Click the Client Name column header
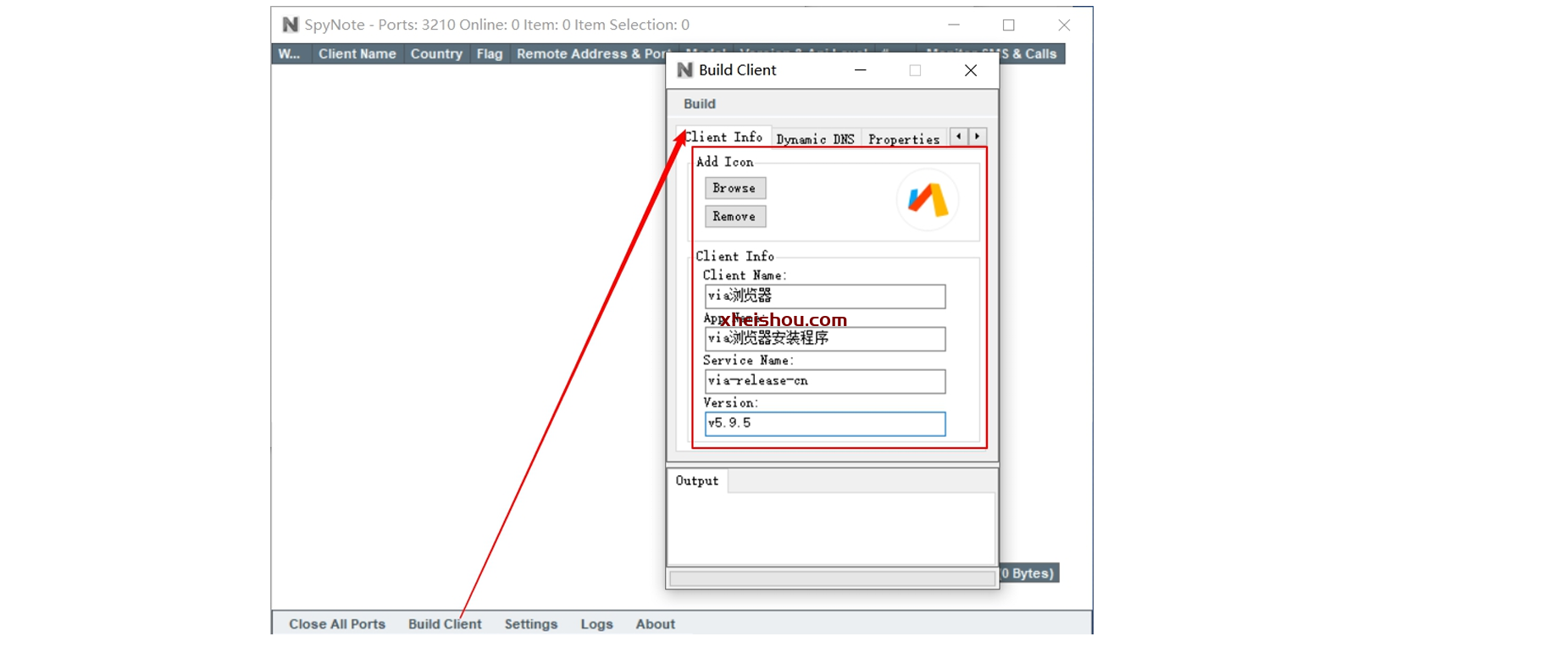The height and width of the screenshot is (653, 1568). [357, 54]
